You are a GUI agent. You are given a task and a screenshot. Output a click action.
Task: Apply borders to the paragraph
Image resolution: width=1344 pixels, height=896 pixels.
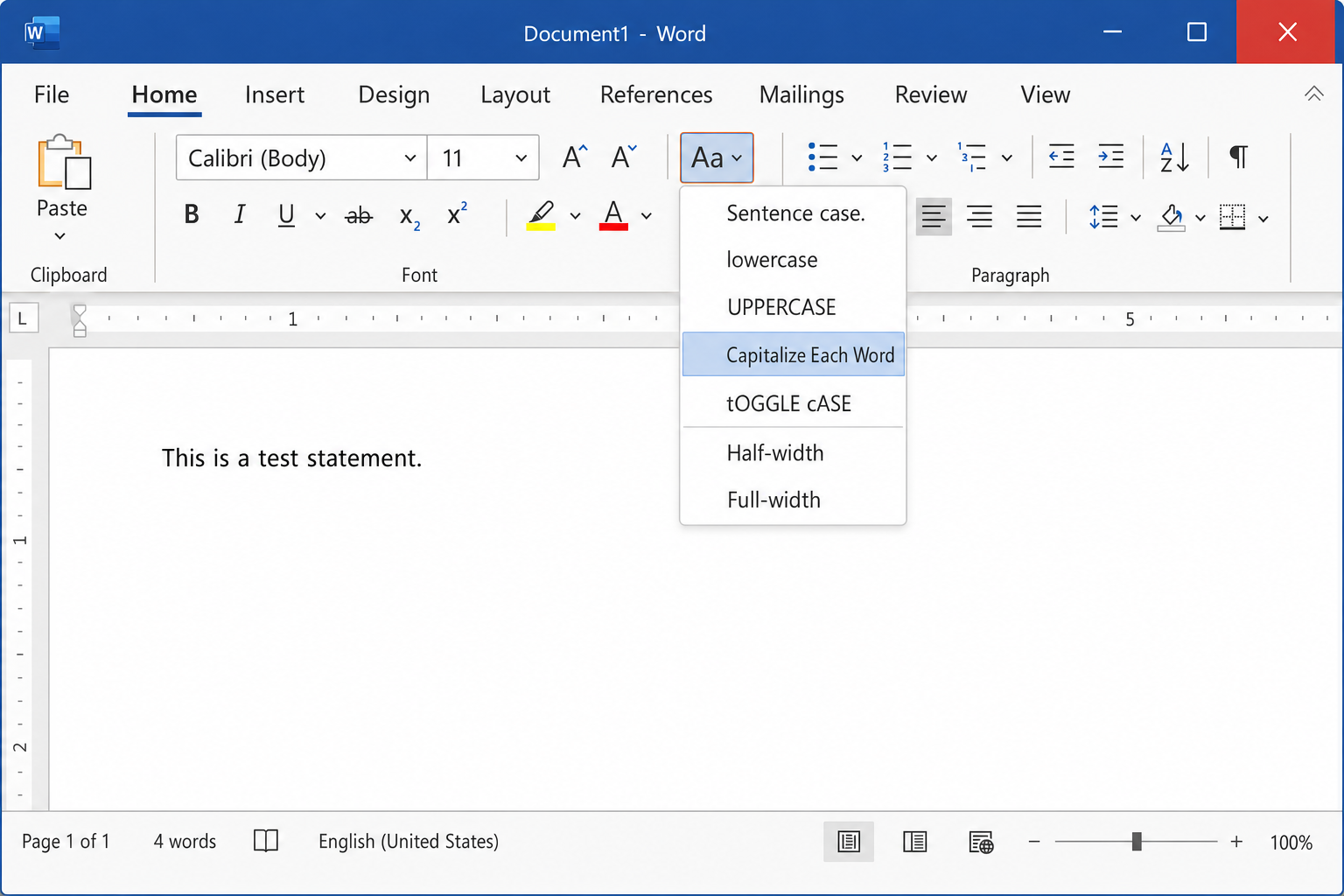click(x=1232, y=216)
